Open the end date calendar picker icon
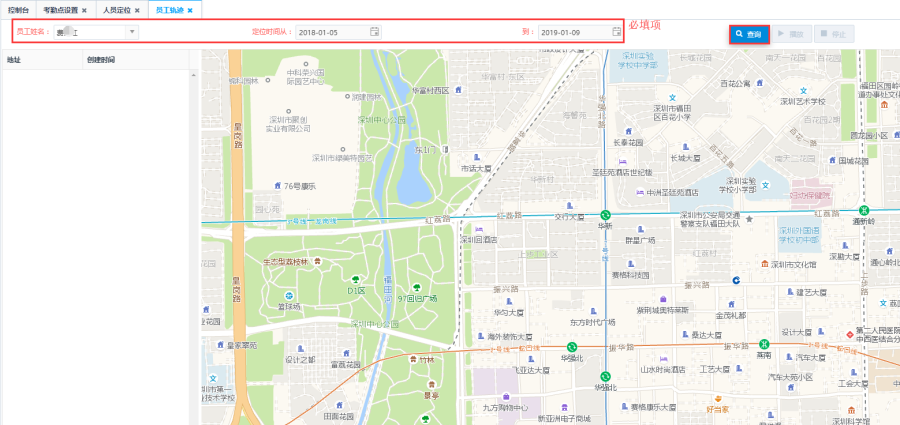 pos(617,32)
